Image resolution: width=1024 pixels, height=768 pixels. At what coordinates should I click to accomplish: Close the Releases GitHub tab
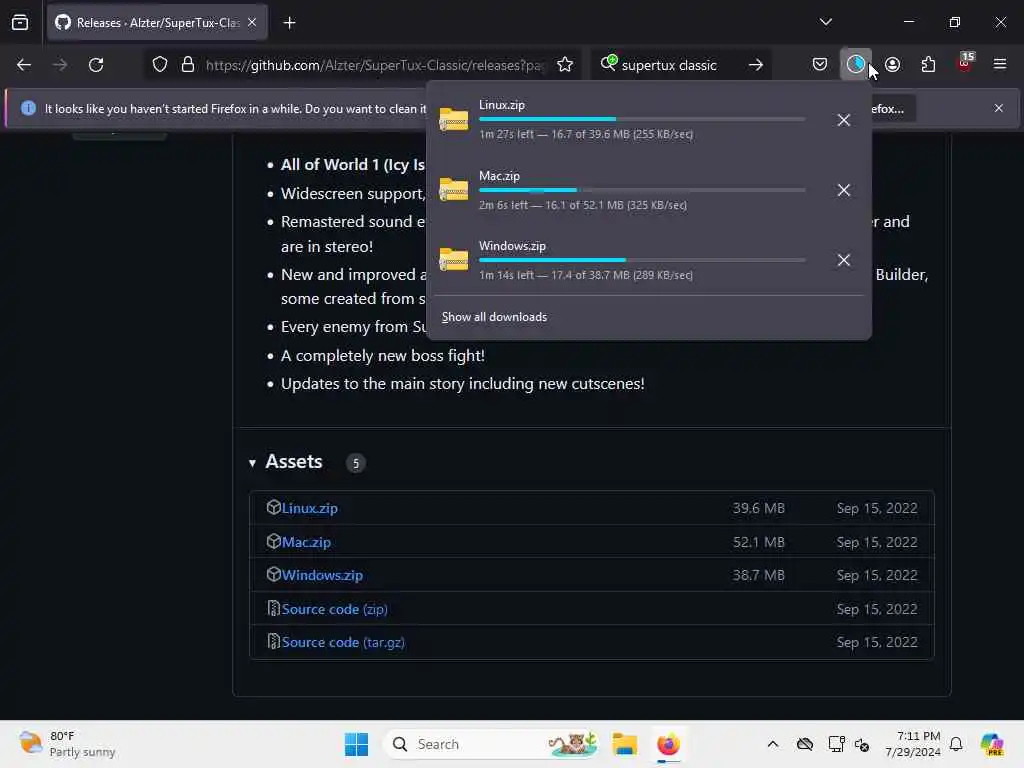pyautogui.click(x=252, y=23)
